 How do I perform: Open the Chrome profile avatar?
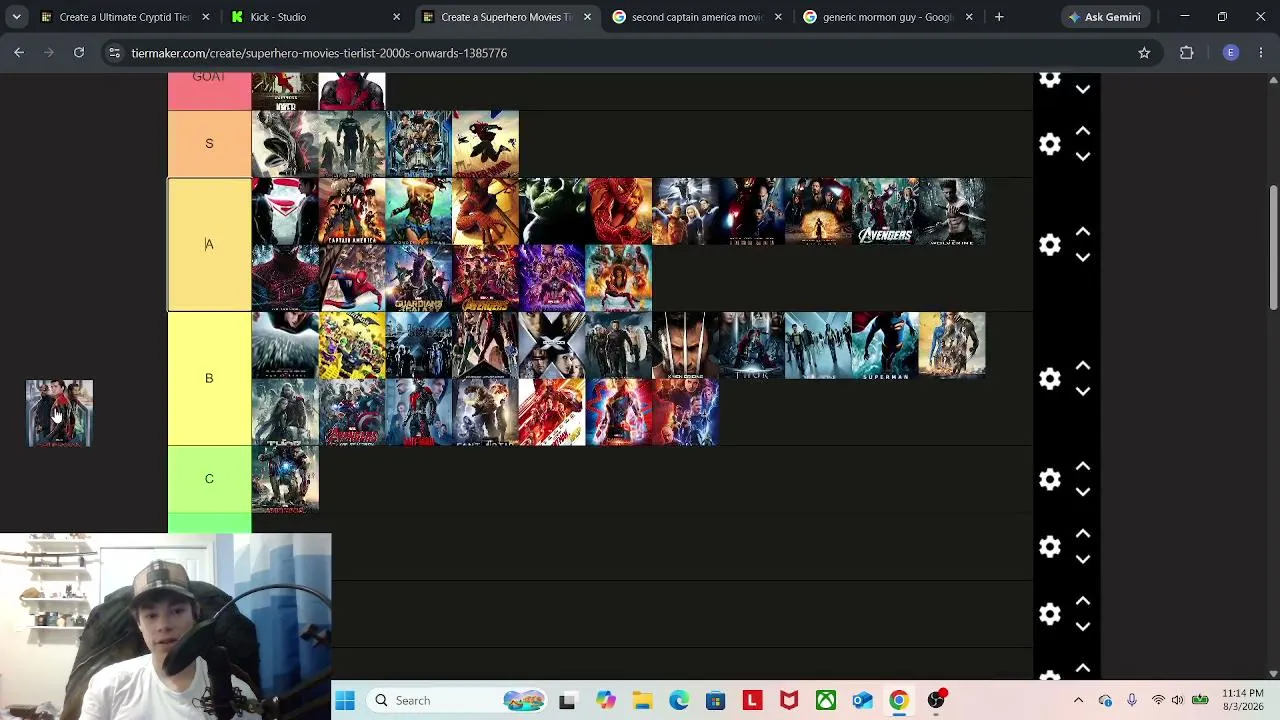pos(1231,53)
